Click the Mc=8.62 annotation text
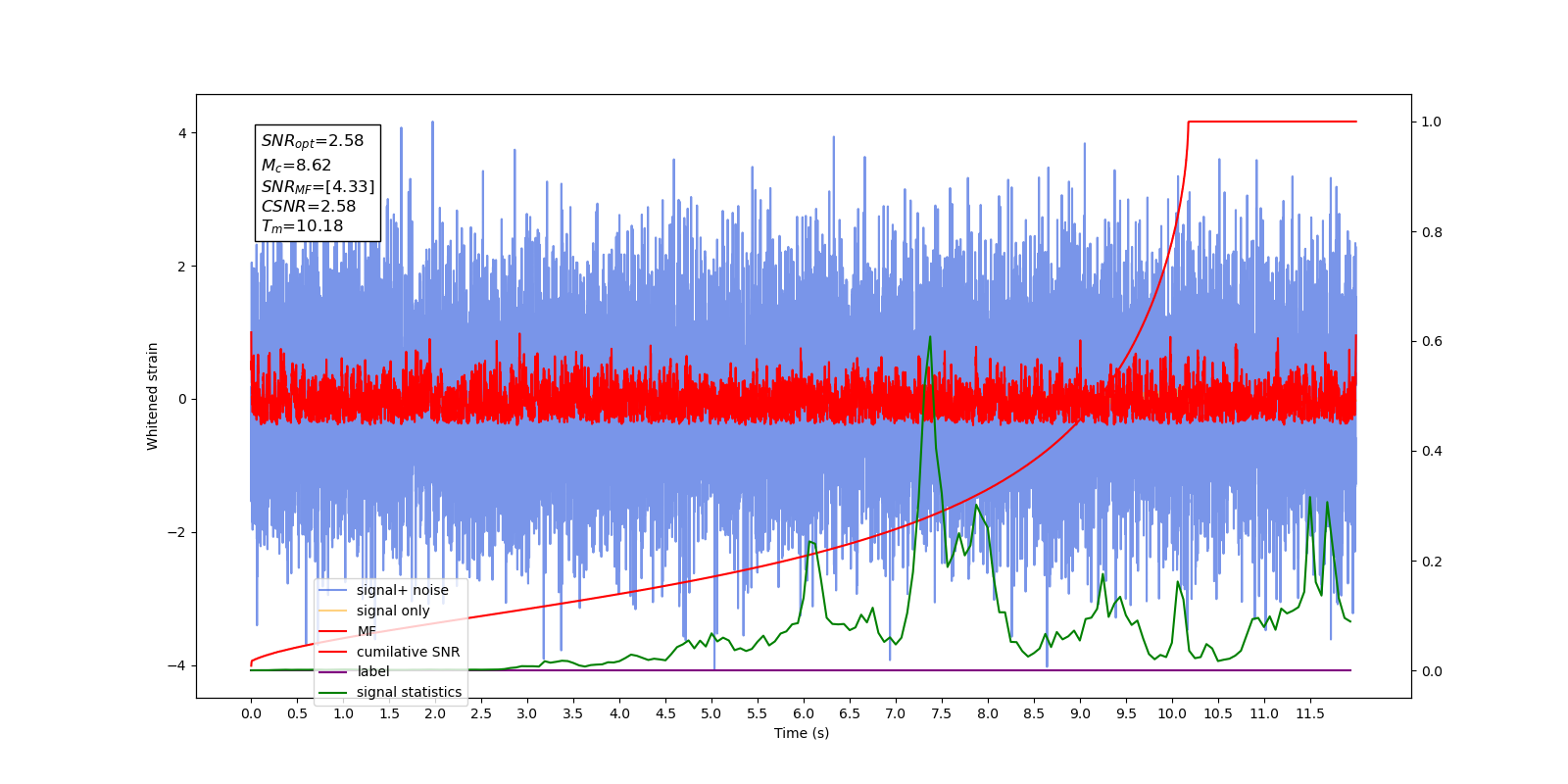The width and height of the screenshot is (1568, 784). pos(296,166)
